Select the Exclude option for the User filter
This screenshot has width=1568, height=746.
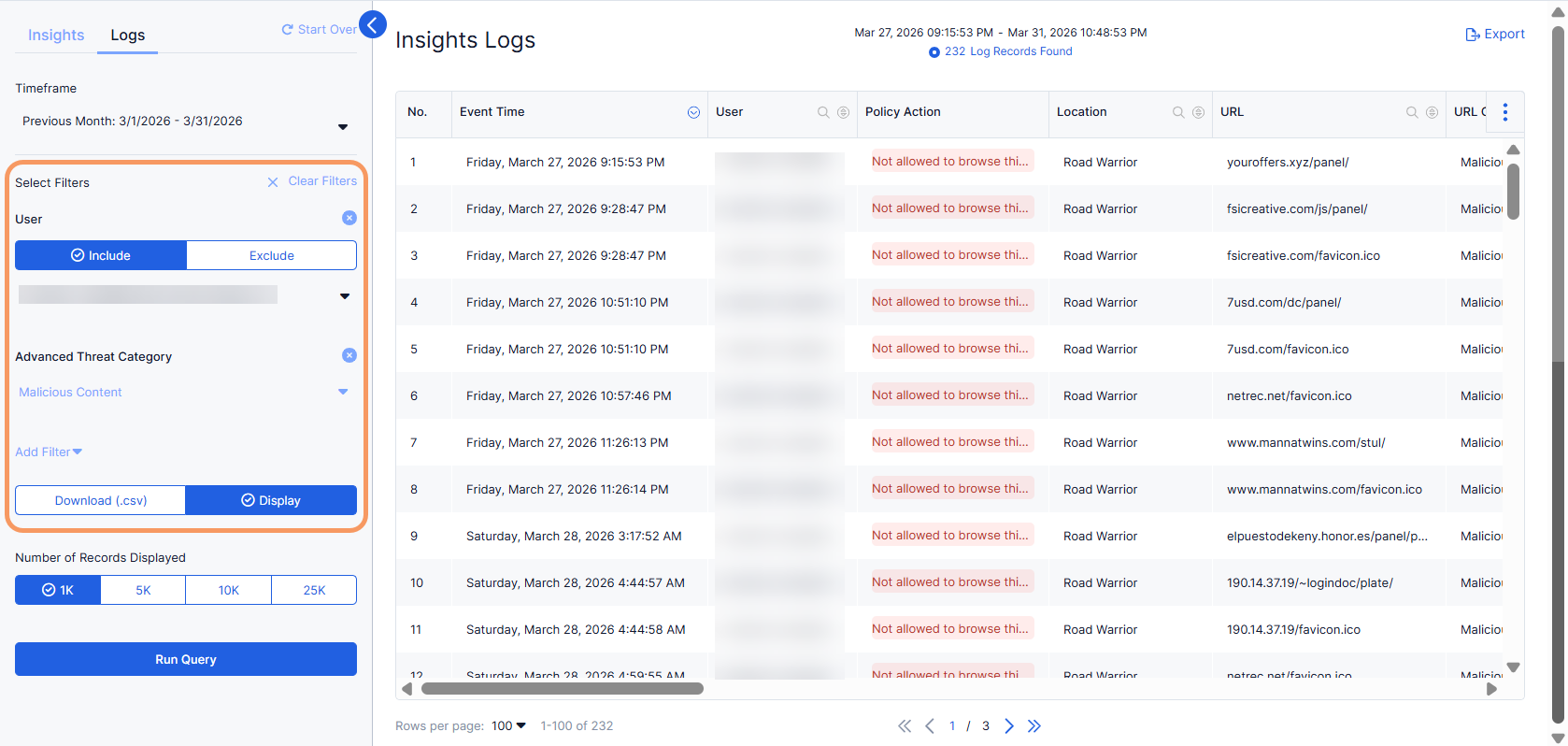[272, 255]
